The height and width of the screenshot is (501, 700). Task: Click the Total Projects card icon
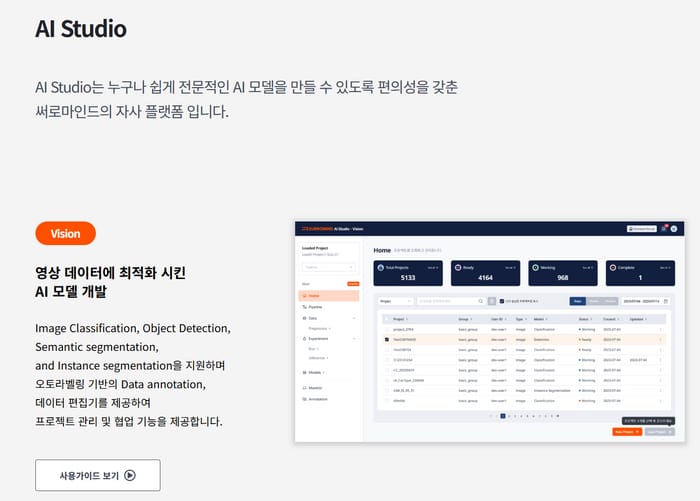(x=379, y=268)
